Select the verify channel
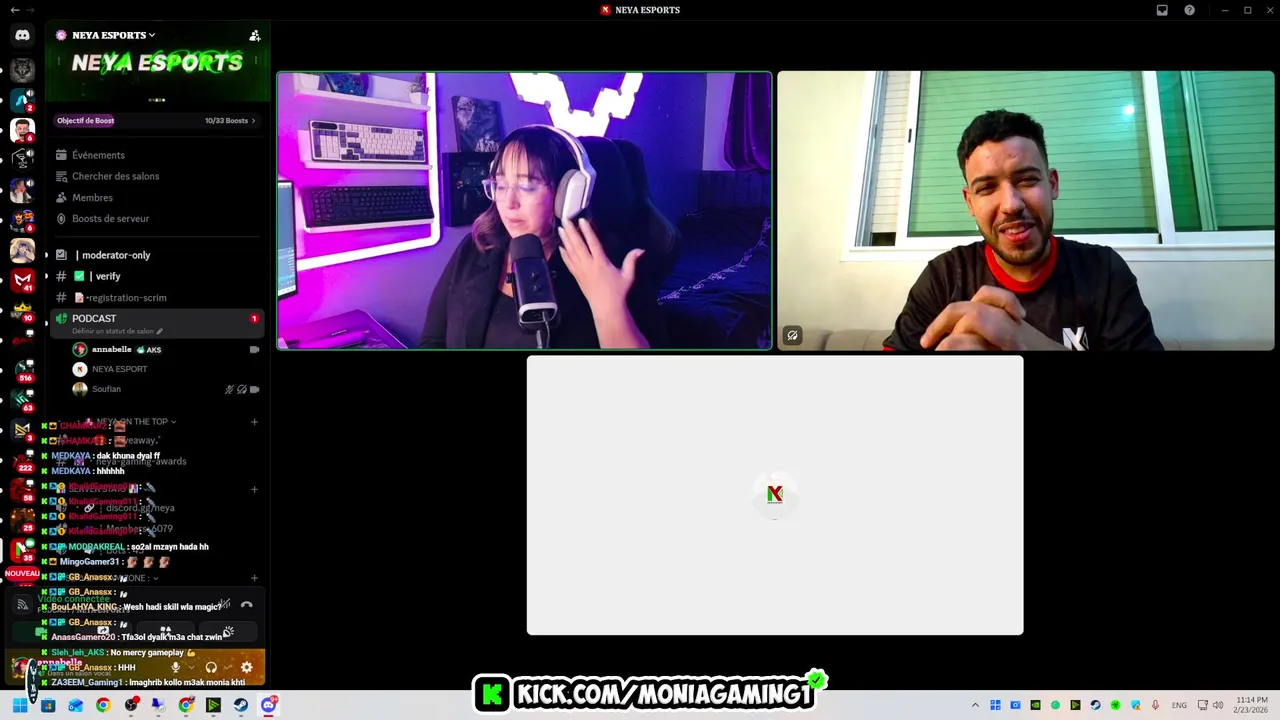The height and width of the screenshot is (720, 1280). (x=157, y=276)
